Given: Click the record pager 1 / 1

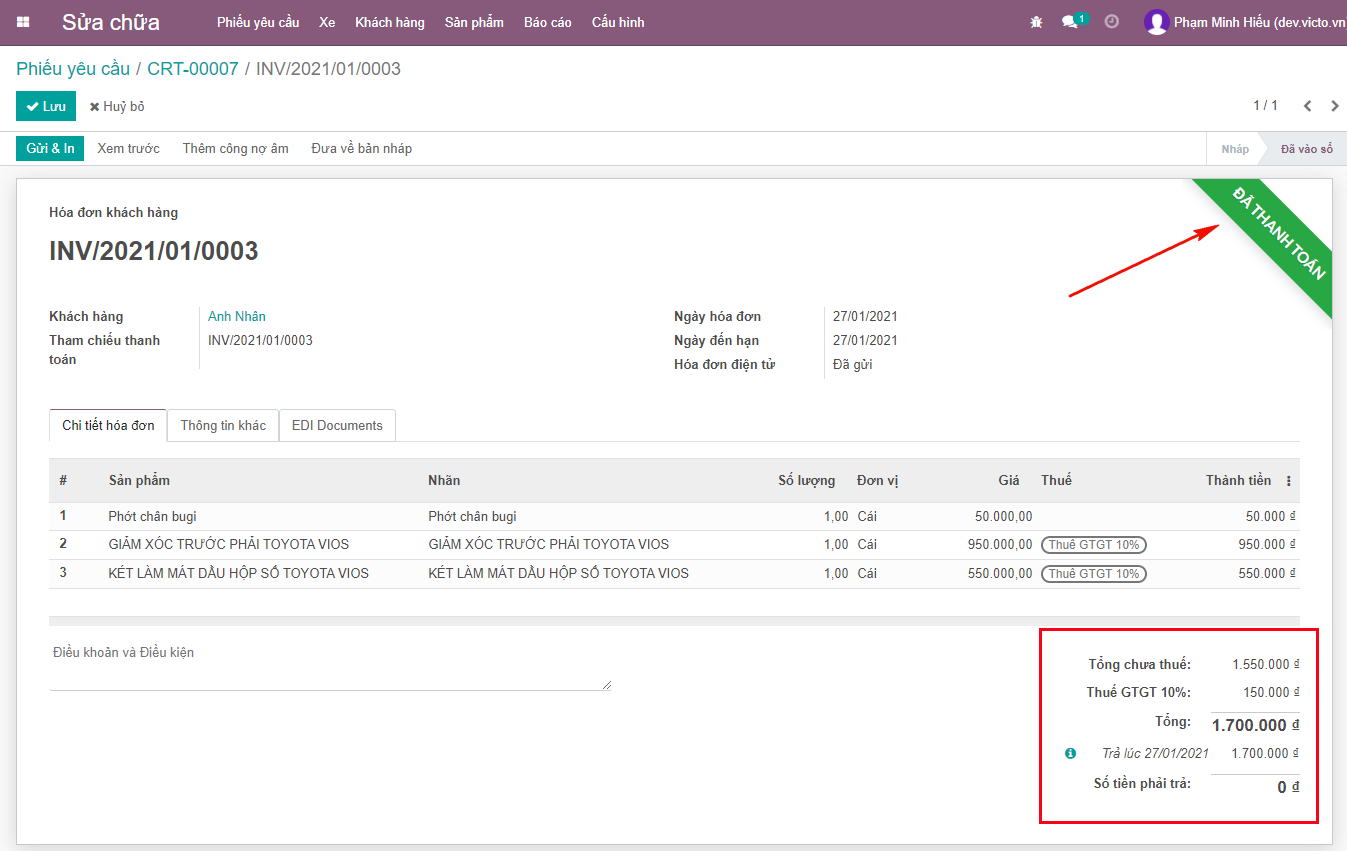Looking at the screenshot, I should (1265, 105).
